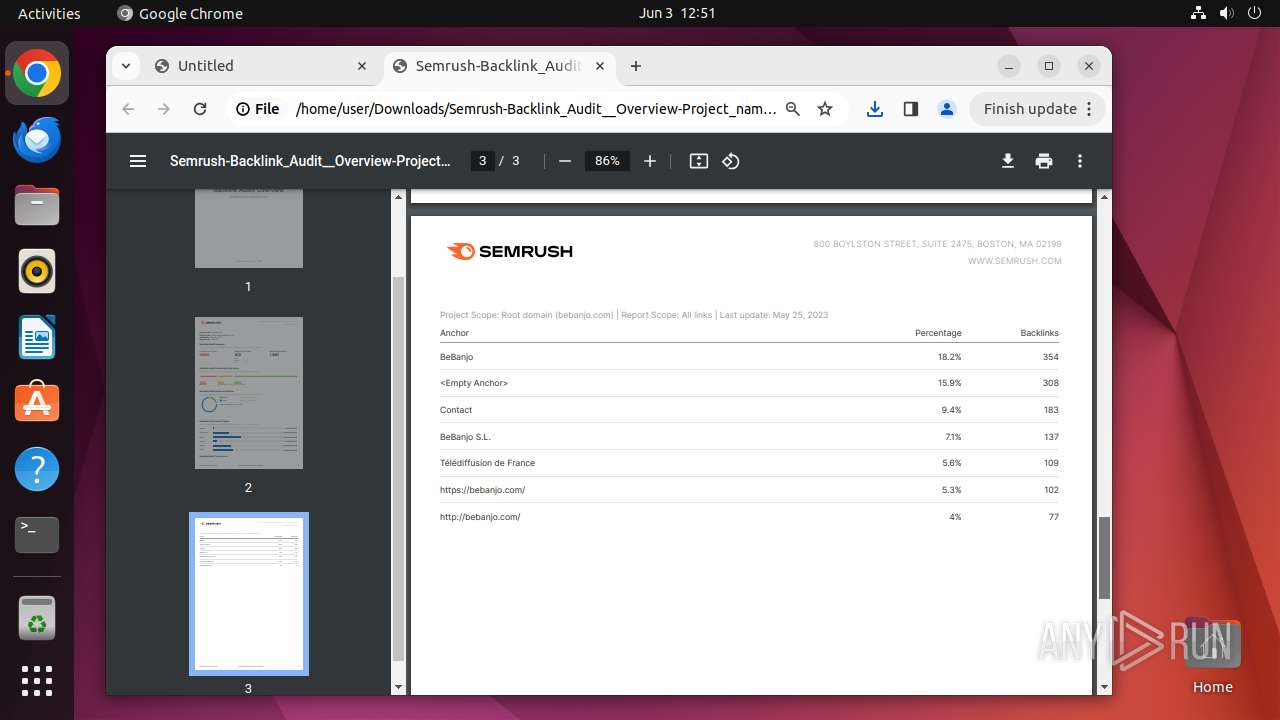
Task: Open Files from the dock
Action: pyautogui.click(x=37, y=205)
